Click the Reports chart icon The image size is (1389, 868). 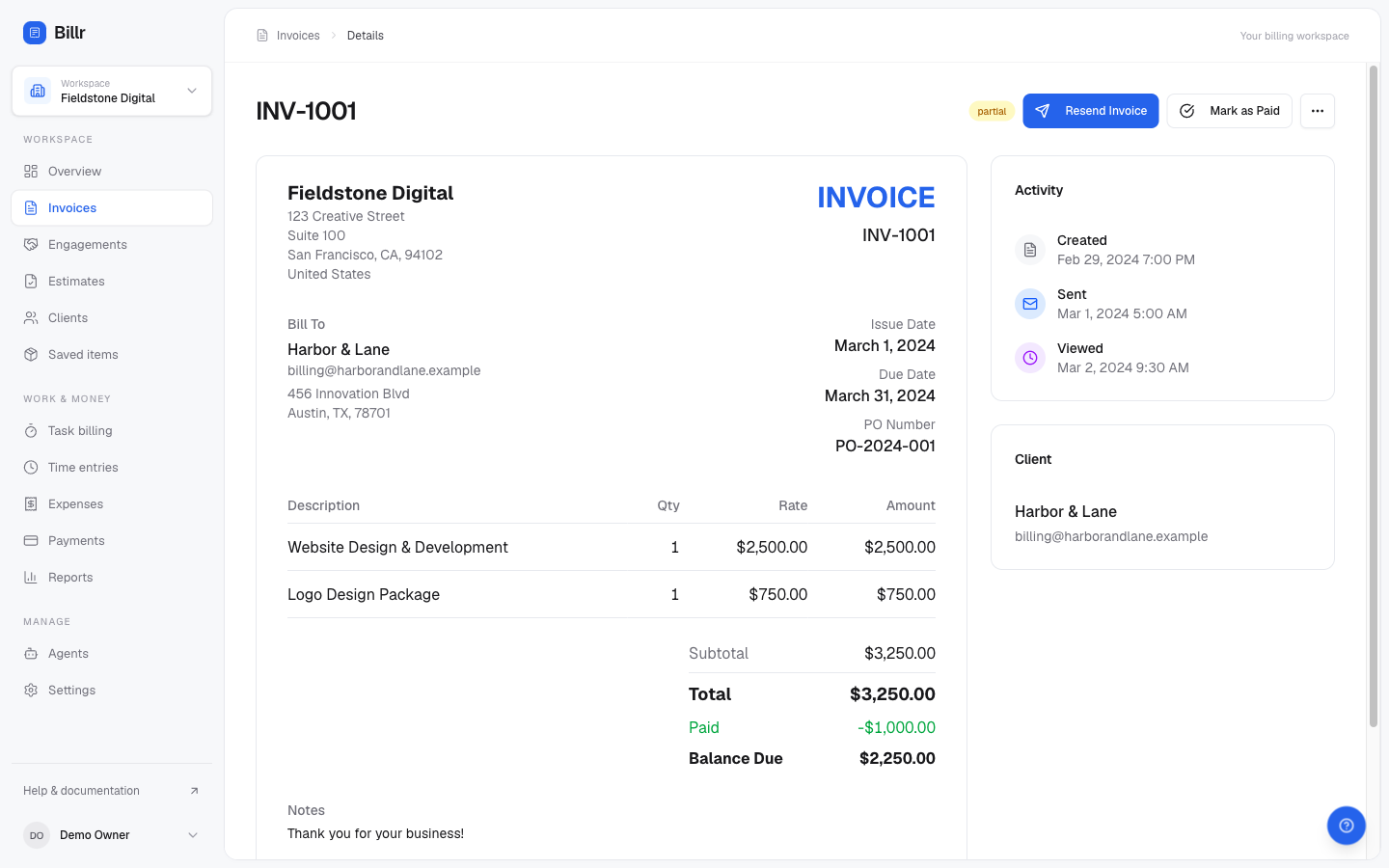tap(31, 578)
